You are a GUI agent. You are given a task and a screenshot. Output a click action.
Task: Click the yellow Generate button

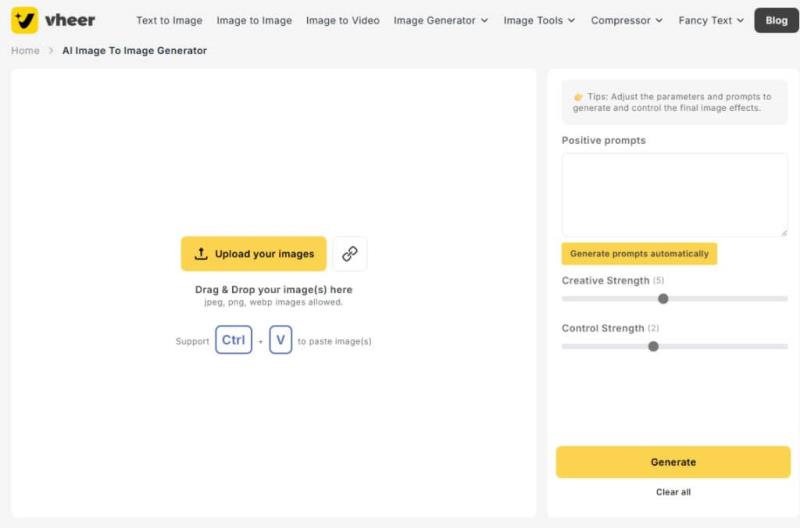(x=673, y=462)
